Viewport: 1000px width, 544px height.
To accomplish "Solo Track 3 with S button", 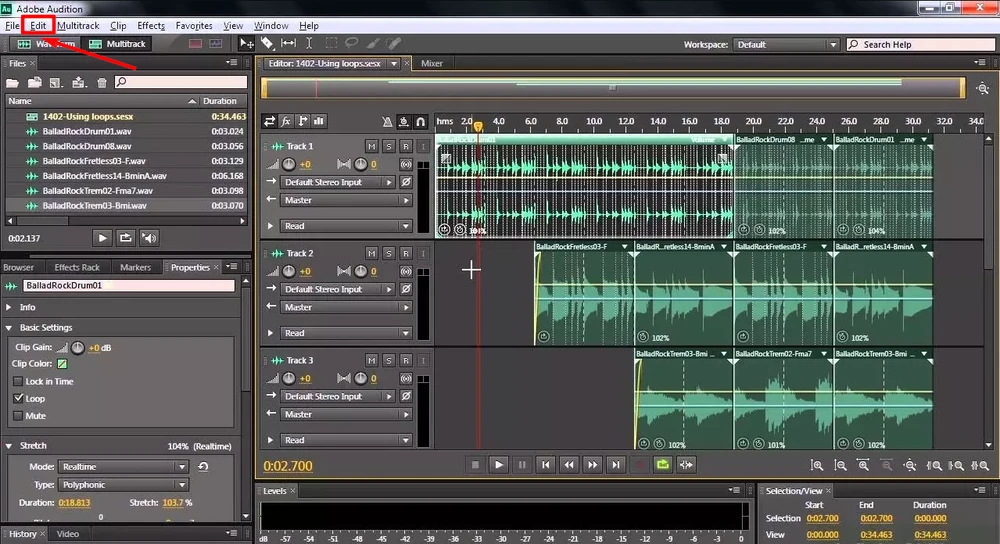I will 388,360.
